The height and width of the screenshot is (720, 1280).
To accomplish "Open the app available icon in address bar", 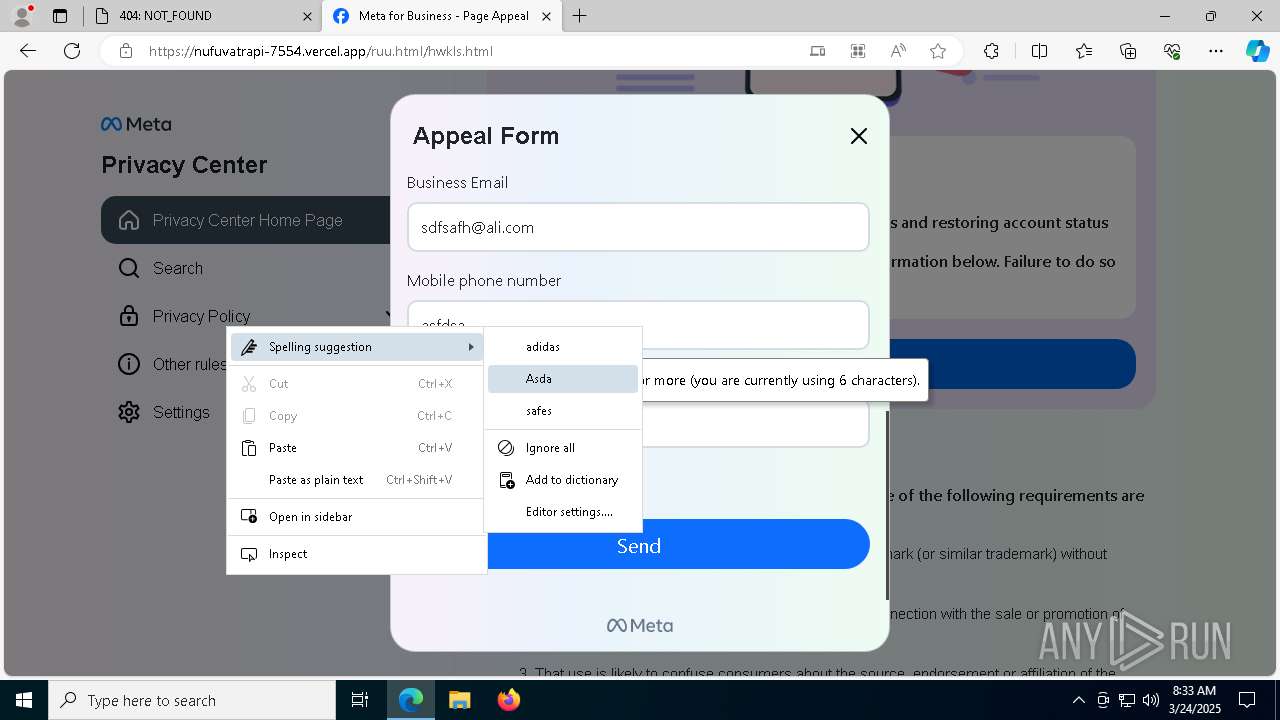I will click(858, 51).
